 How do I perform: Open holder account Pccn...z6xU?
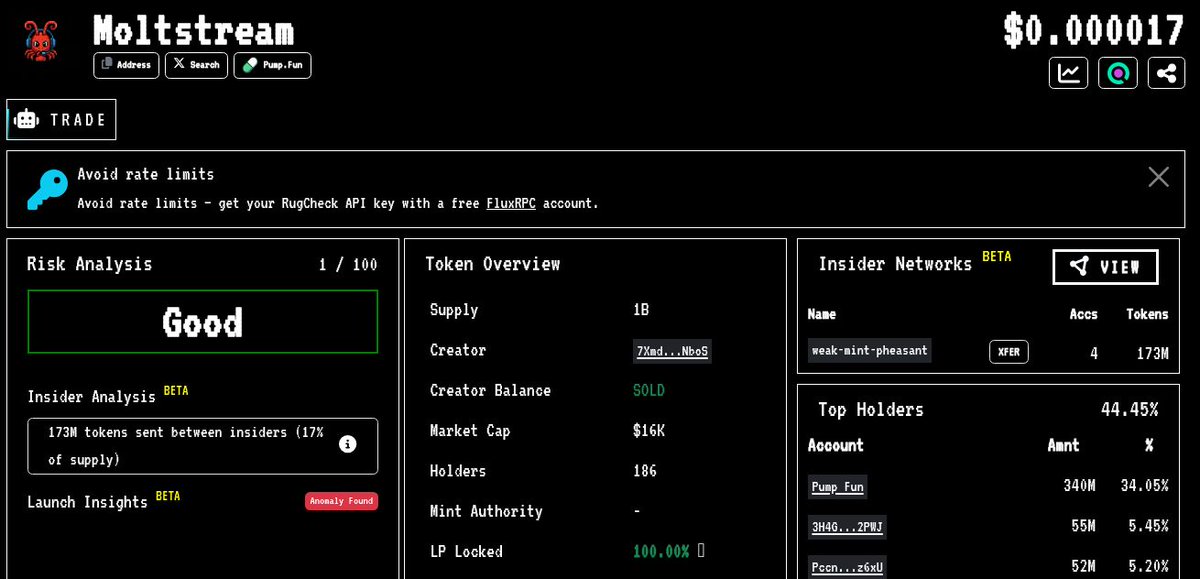click(x=846, y=567)
